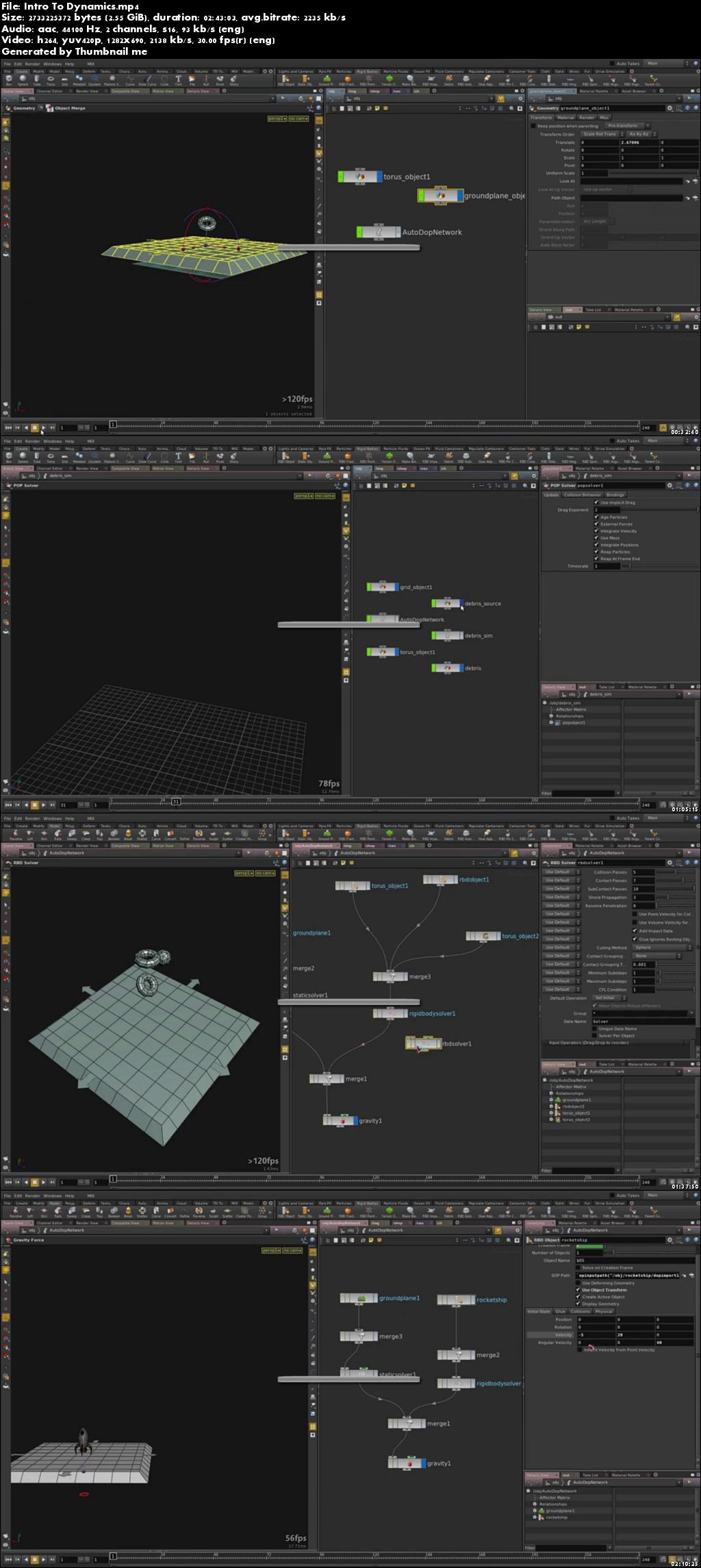701x1568 pixels.
Task: Select the rbdobject1 node in the network
Action: [441, 879]
